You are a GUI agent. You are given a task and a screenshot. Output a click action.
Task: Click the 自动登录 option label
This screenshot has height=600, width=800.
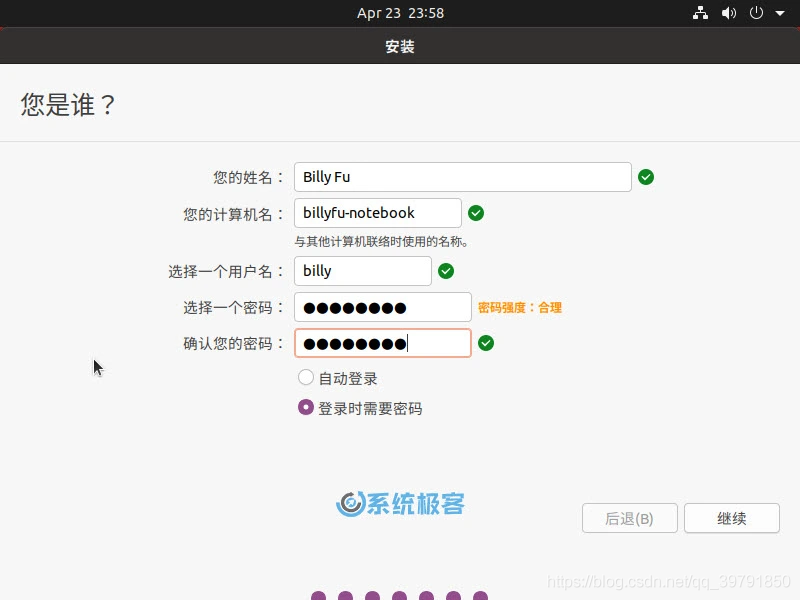pyautogui.click(x=348, y=379)
